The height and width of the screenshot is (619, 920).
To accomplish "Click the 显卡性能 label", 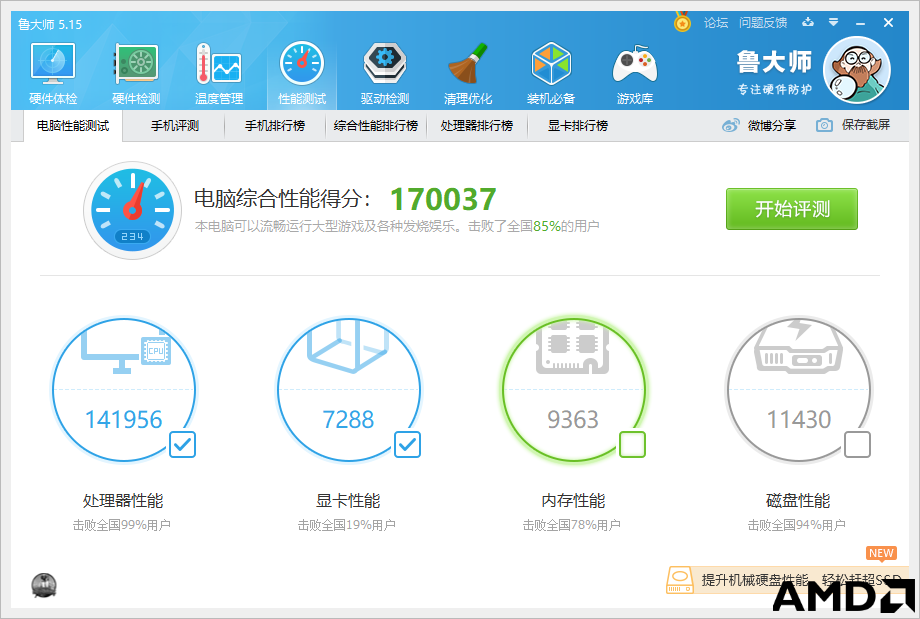I will [x=348, y=501].
